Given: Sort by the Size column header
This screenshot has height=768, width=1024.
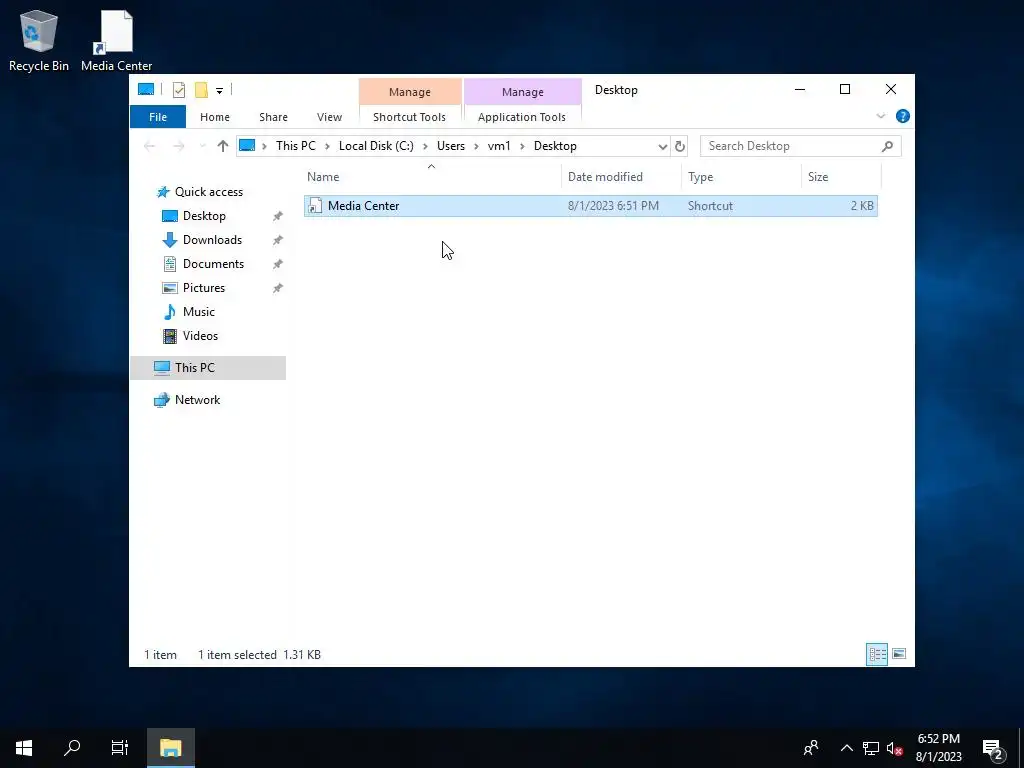Looking at the screenshot, I should 841,177.
